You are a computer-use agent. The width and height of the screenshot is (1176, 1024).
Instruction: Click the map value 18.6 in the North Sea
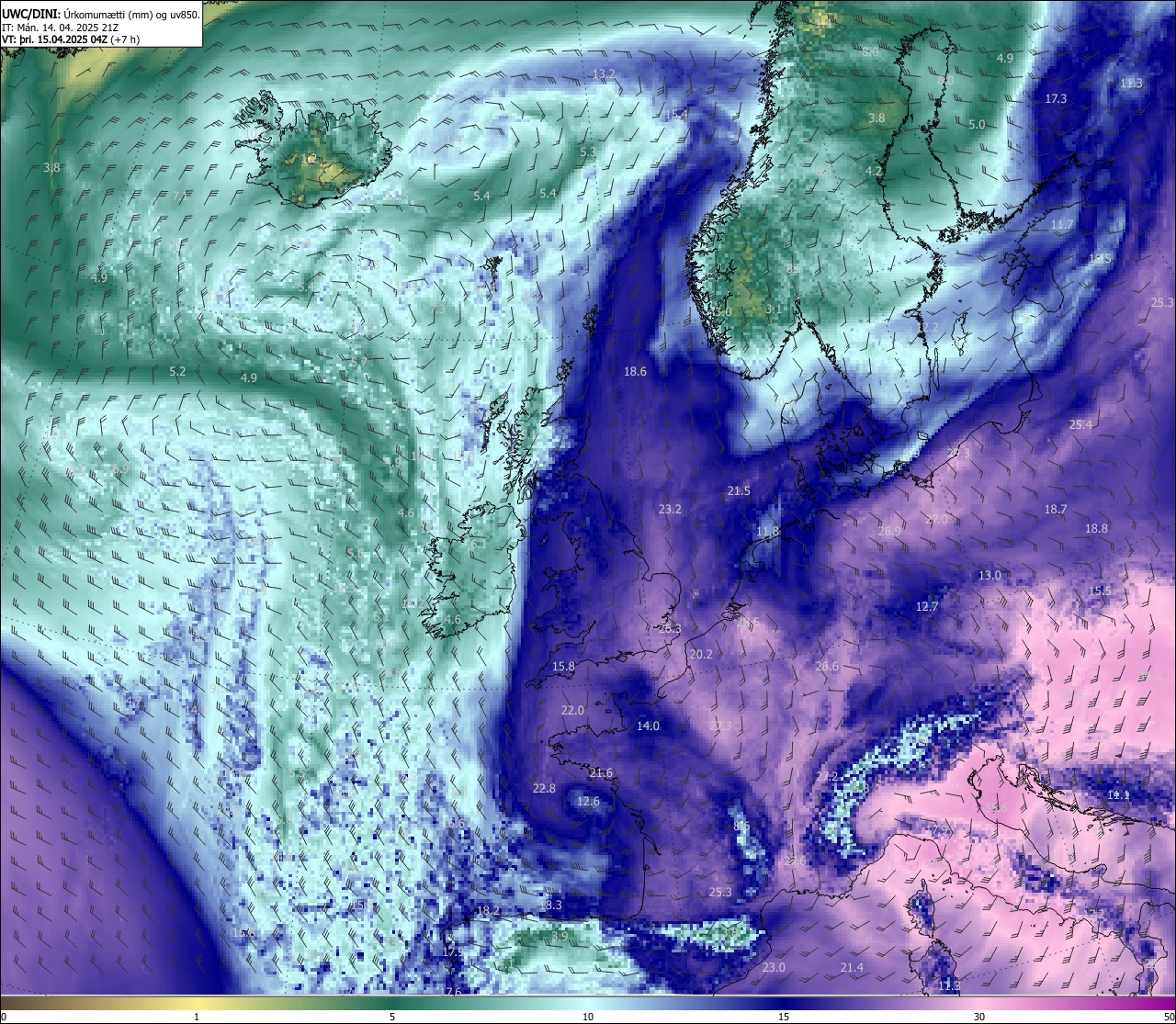click(x=635, y=372)
